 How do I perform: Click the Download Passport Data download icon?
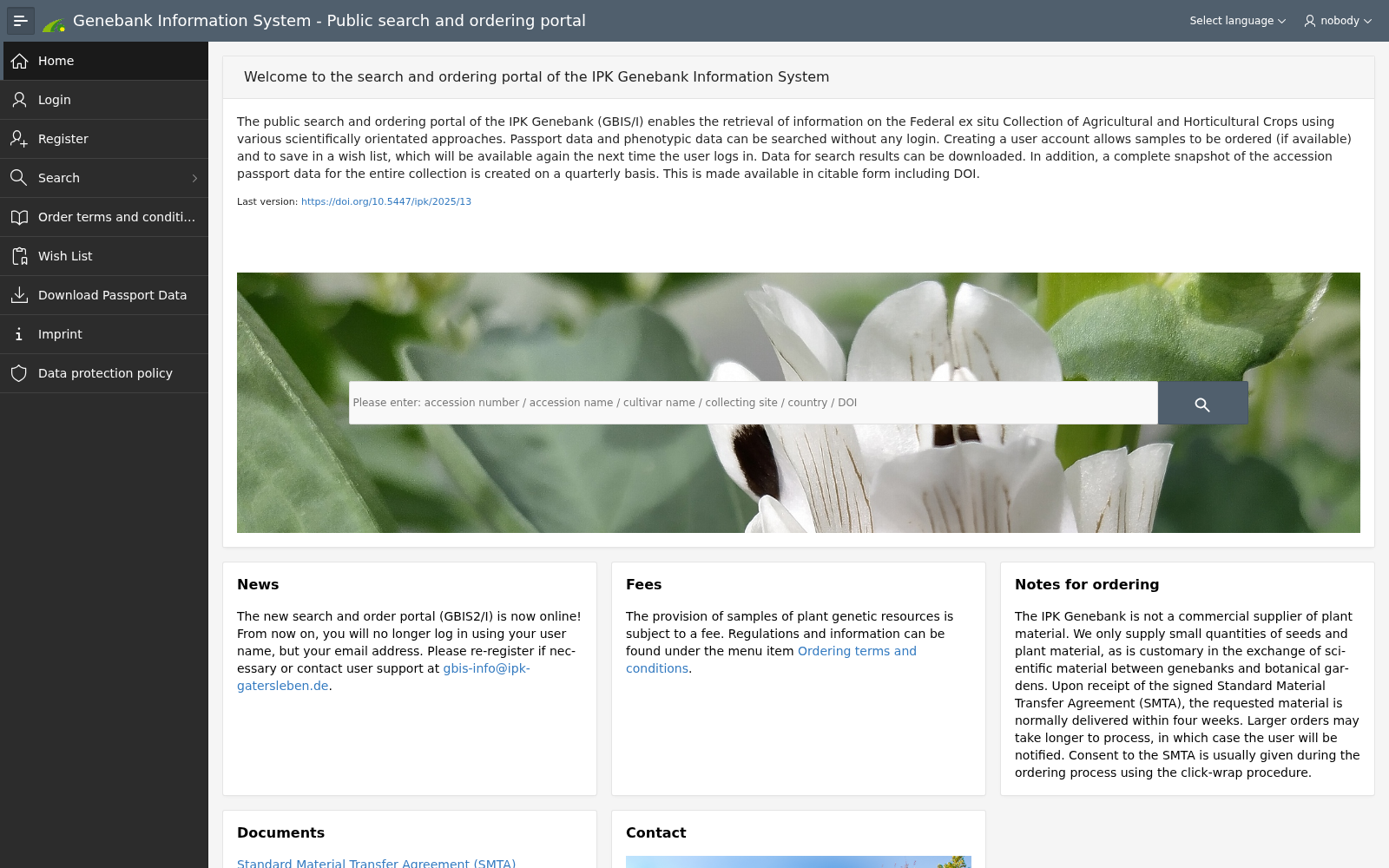tap(19, 295)
